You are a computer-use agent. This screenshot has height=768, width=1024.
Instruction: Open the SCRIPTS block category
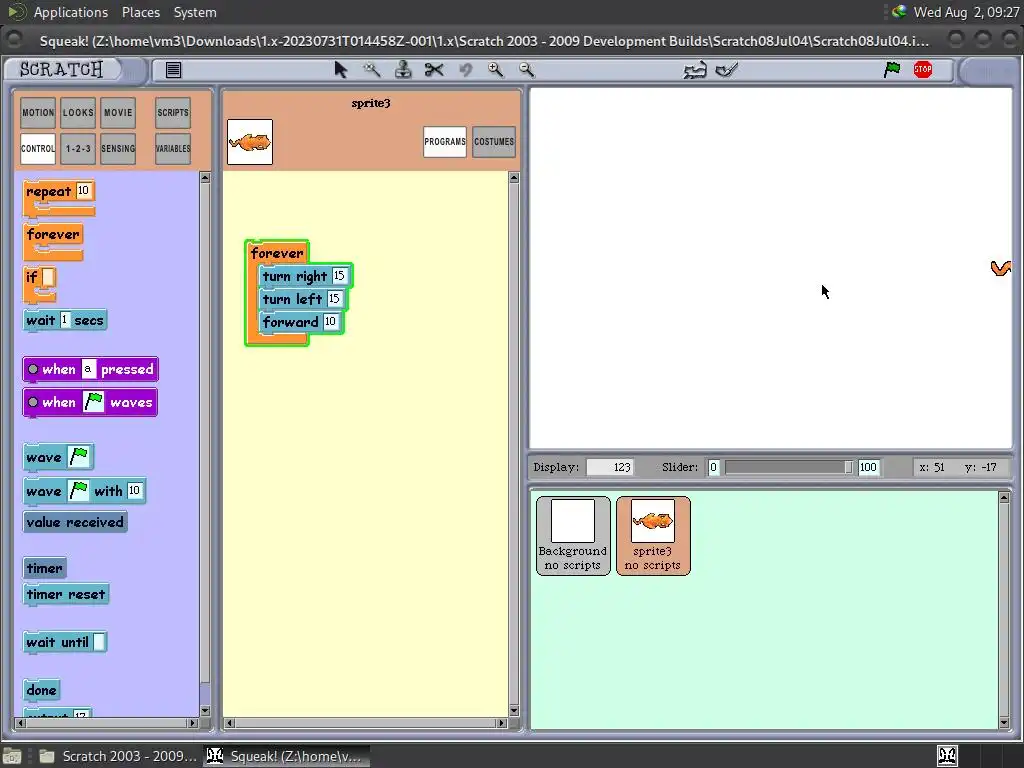click(173, 113)
